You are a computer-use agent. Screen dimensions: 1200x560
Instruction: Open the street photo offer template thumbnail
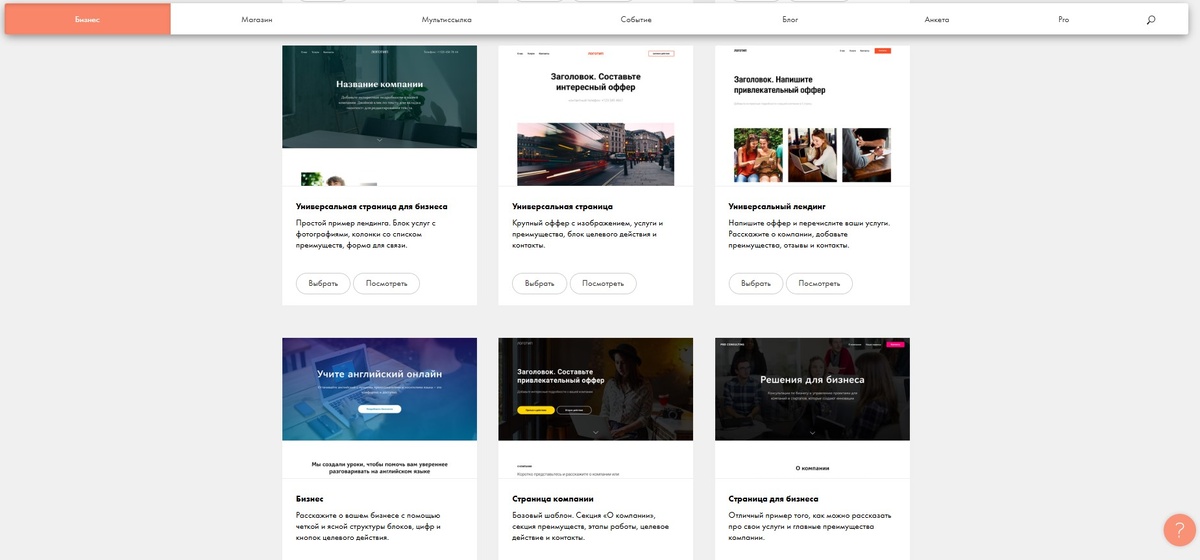coord(595,116)
